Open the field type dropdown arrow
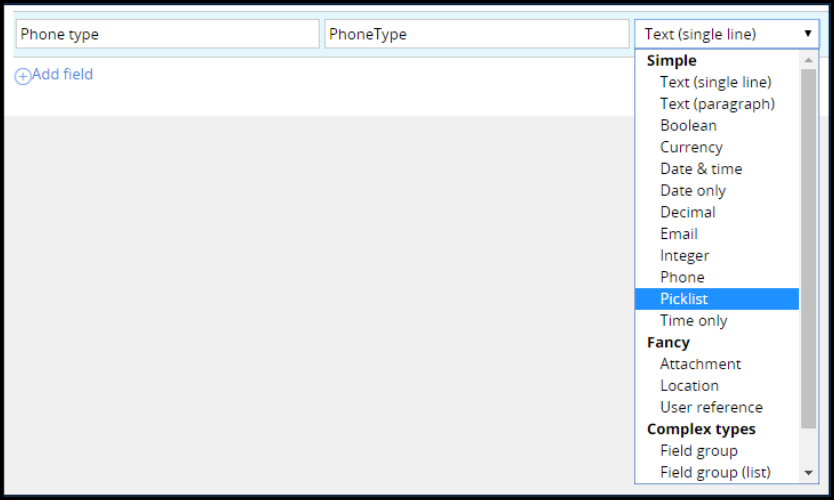Image resolution: width=834 pixels, height=500 pixels. pyautogui.click(x=807, y=34)
